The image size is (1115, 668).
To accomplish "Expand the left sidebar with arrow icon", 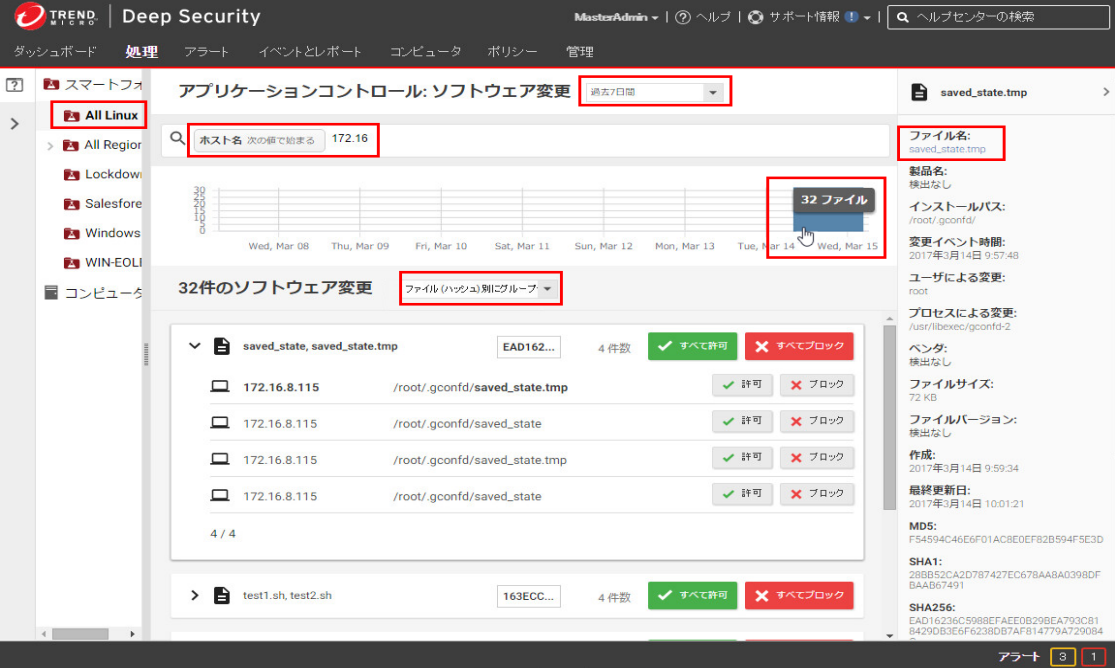I will pyautogui.click(x=14, y=124).
